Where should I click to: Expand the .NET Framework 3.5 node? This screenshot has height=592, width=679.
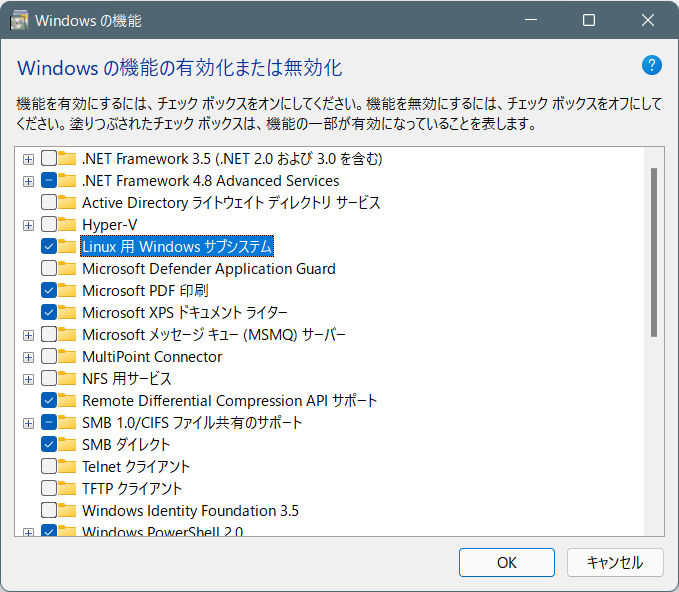(28, 159)
